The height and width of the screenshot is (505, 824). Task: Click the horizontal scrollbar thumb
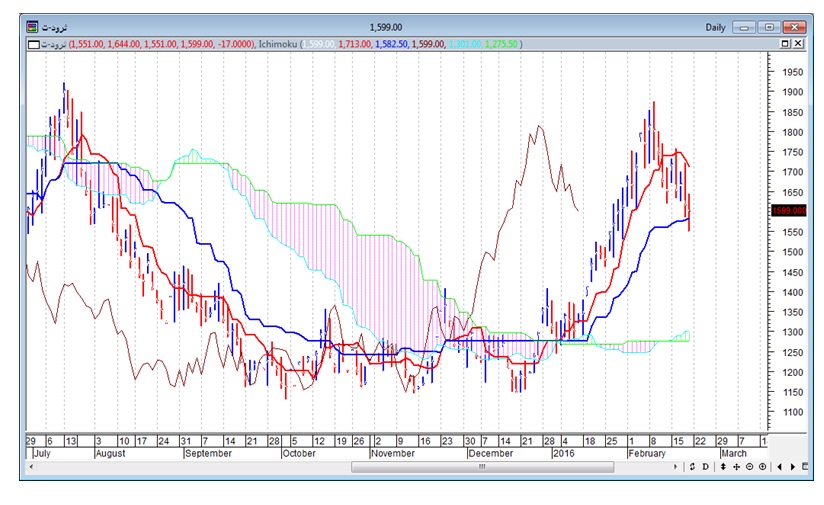pyautogui.click(x=482, y=467)
